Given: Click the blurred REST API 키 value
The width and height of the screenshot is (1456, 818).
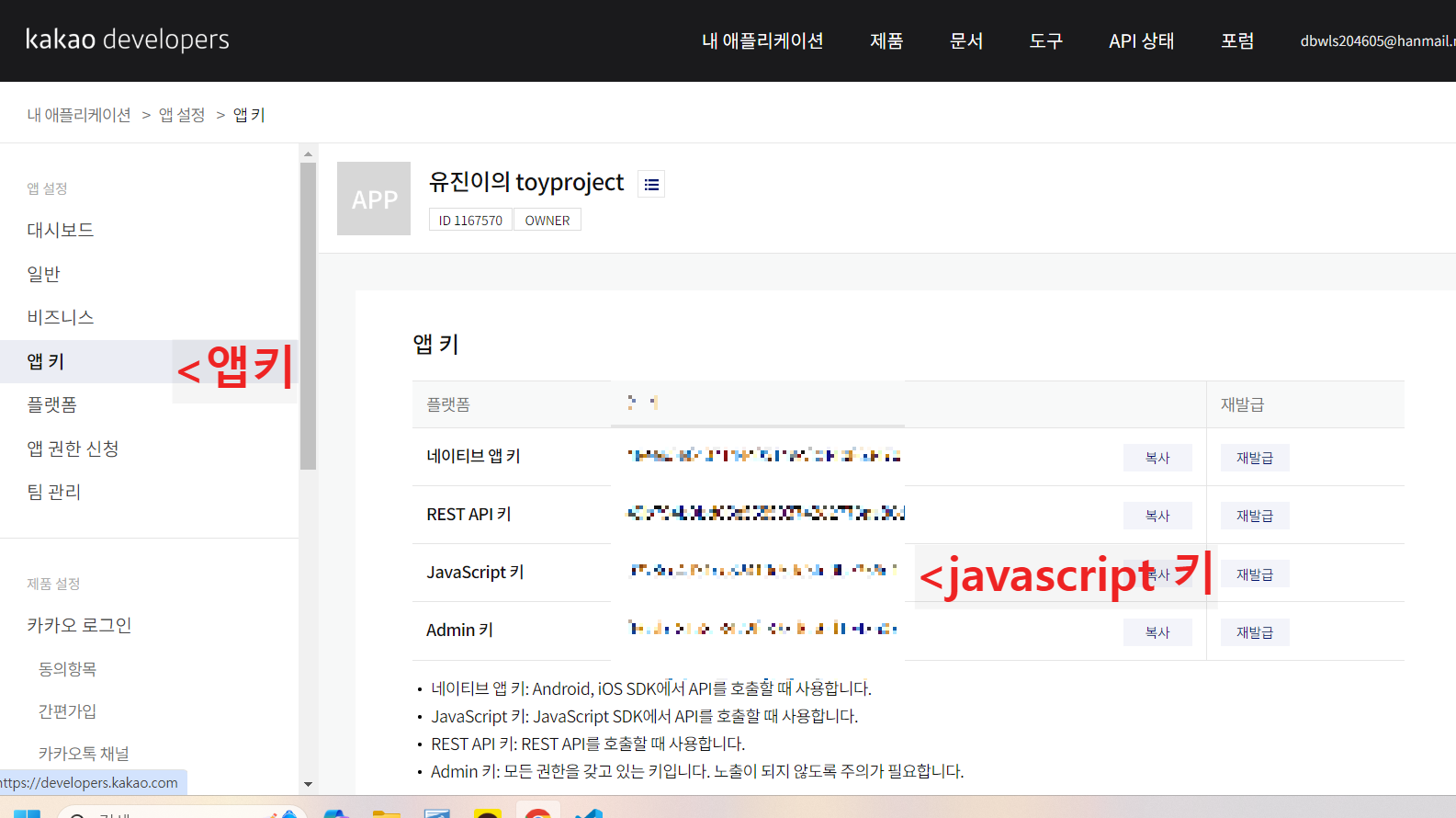Looking at the screenshot, I should 766,513.
